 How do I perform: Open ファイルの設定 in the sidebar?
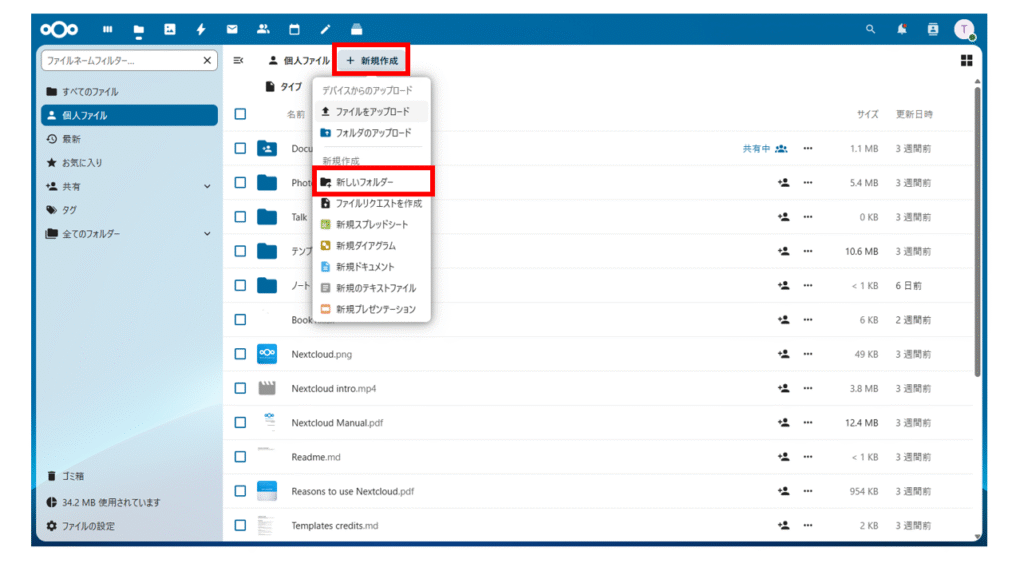[88, 526]
